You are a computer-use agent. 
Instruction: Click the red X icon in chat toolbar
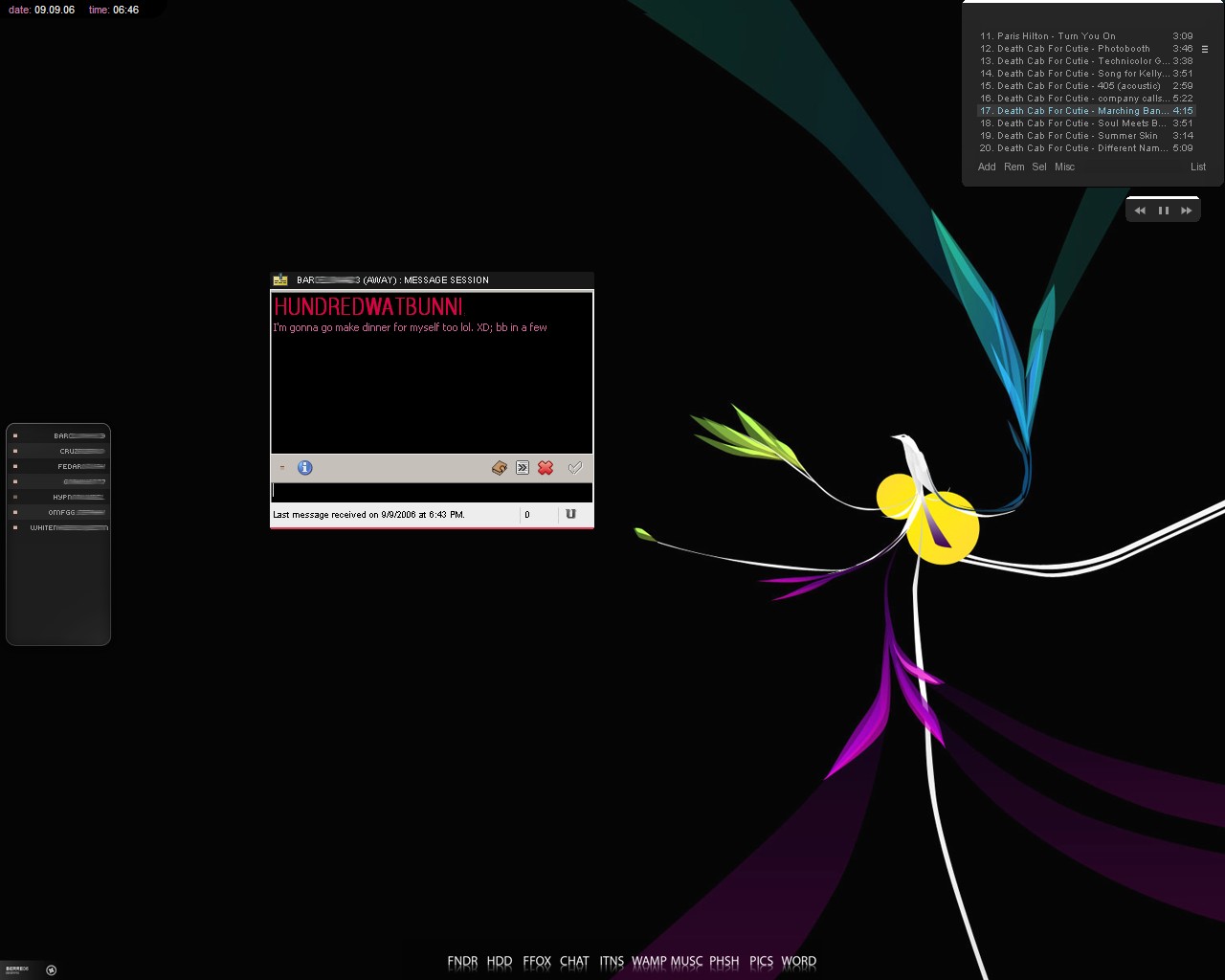click(x=546, y=468)
